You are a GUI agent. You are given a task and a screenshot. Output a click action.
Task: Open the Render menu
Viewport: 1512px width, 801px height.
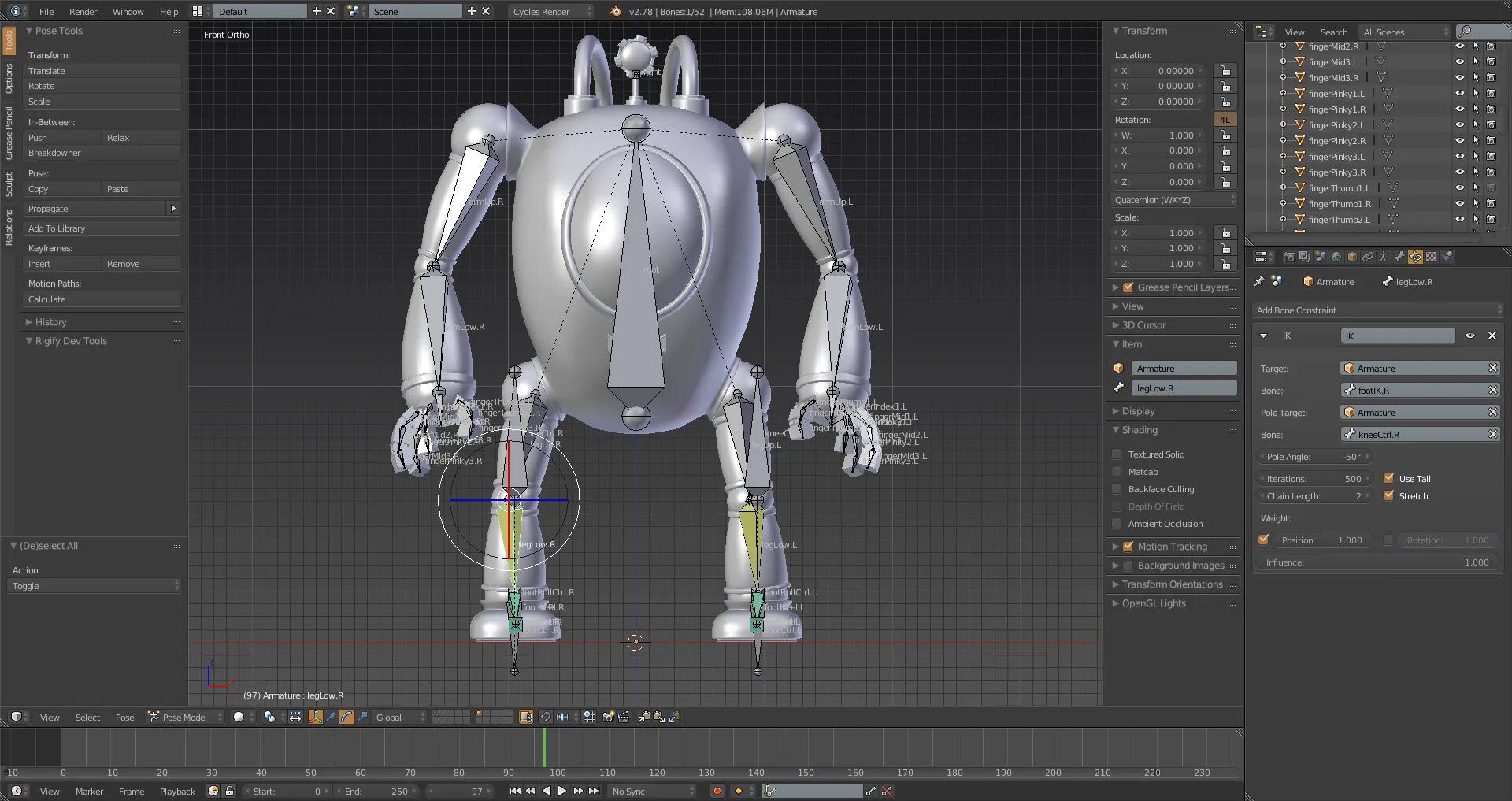pyautogui.click(x=83, y=11)
